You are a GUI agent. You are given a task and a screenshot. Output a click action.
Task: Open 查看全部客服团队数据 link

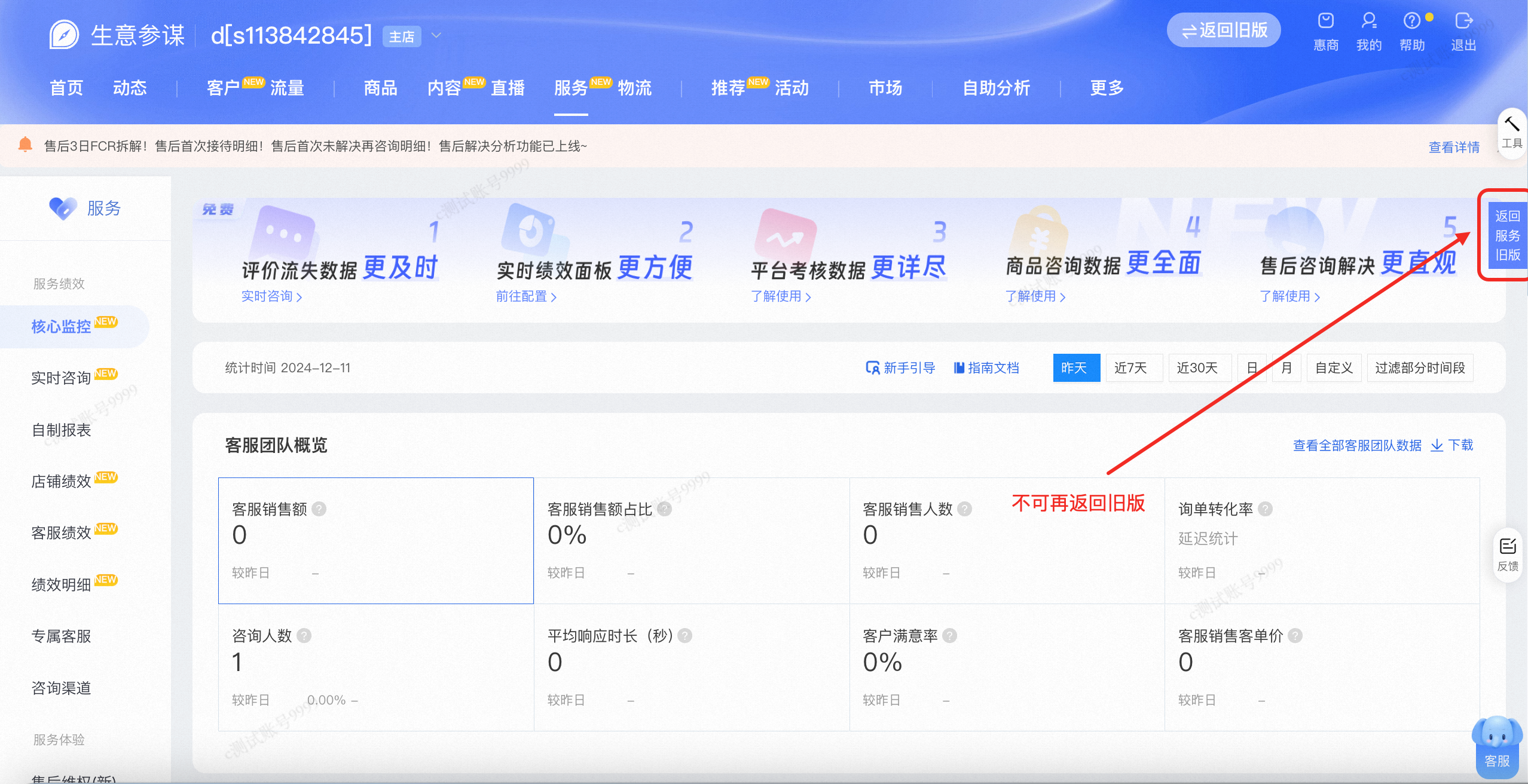coord(1357,445)
